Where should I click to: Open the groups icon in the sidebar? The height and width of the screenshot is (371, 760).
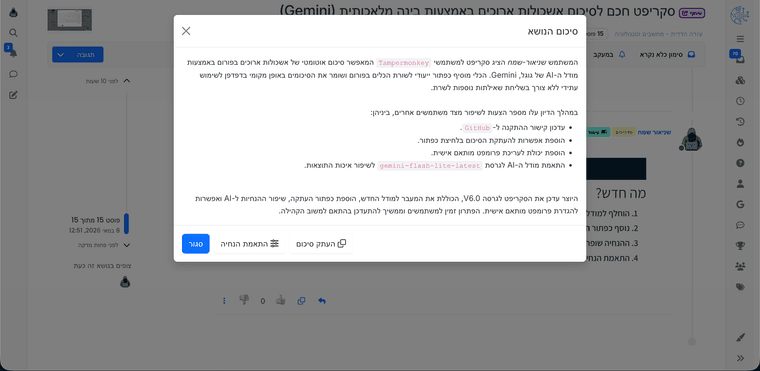[x=740, y=266]
